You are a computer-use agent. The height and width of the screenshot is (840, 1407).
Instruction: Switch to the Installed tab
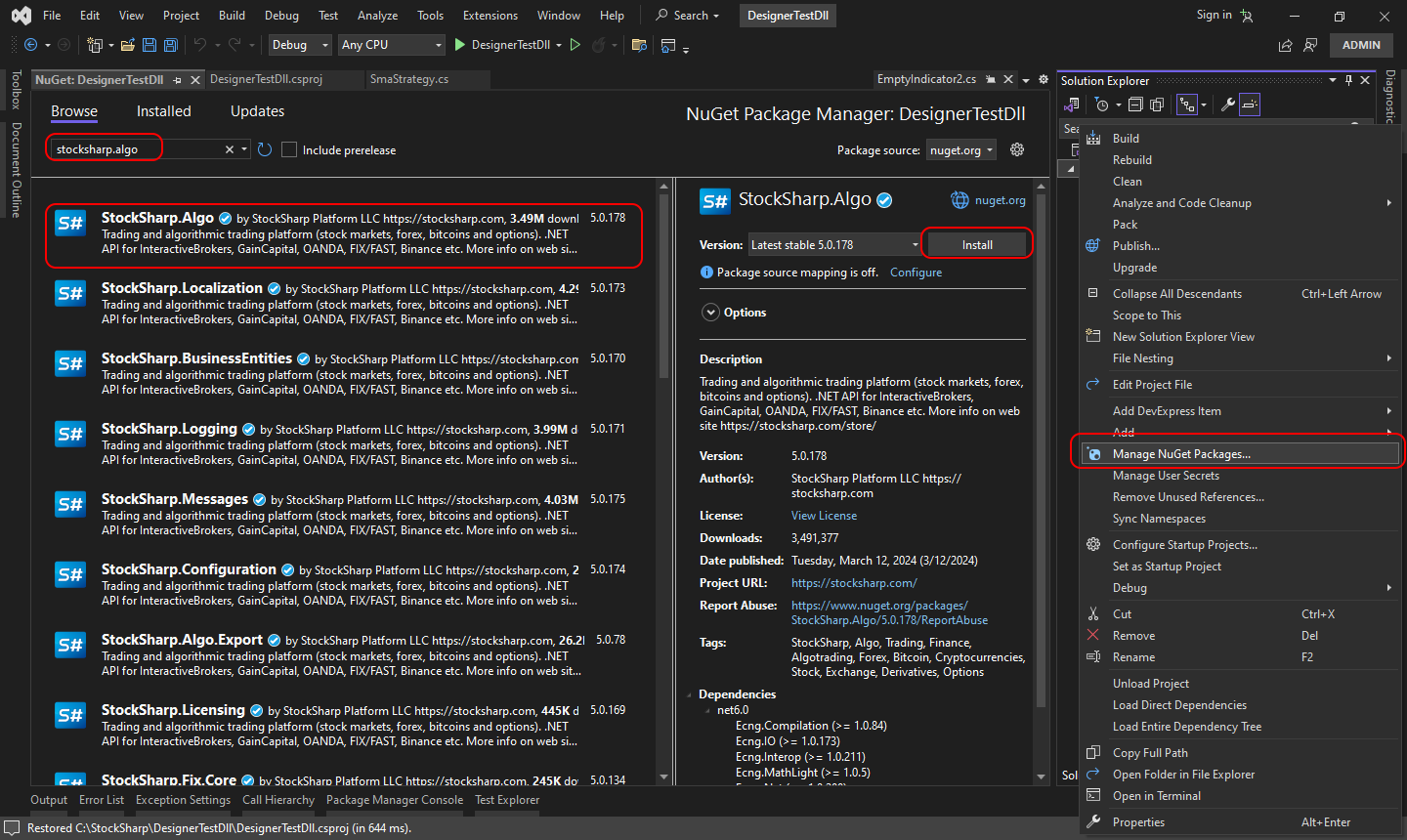click(x=164, y=111)
